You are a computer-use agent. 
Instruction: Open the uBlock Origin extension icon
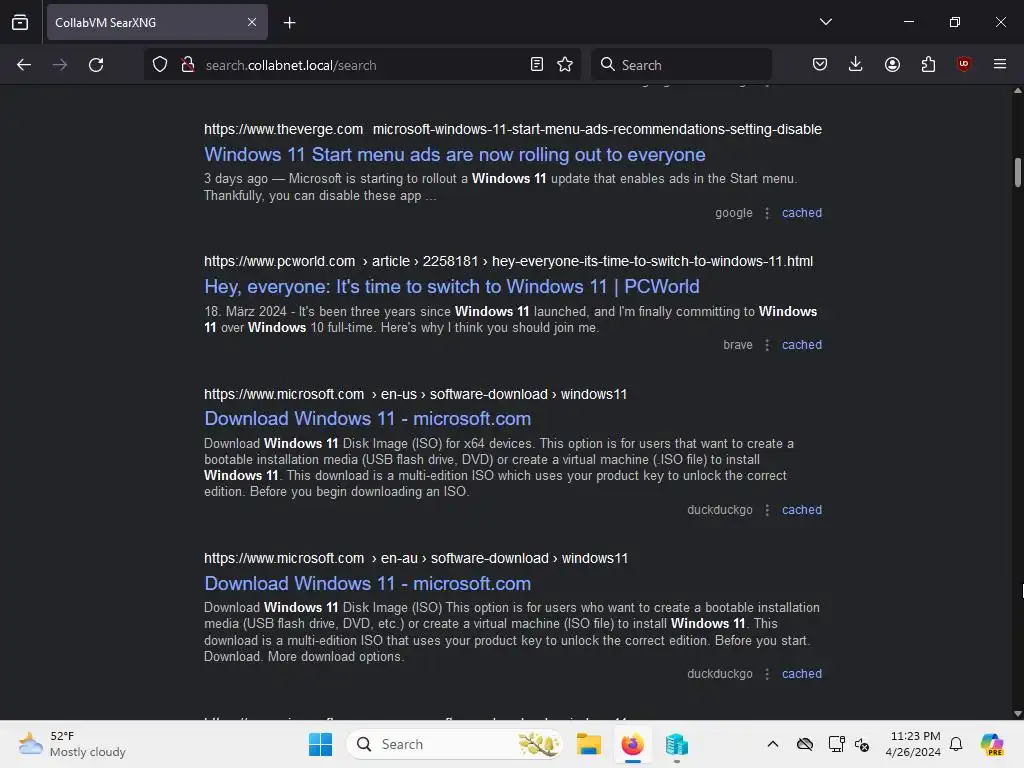(964, 65)
